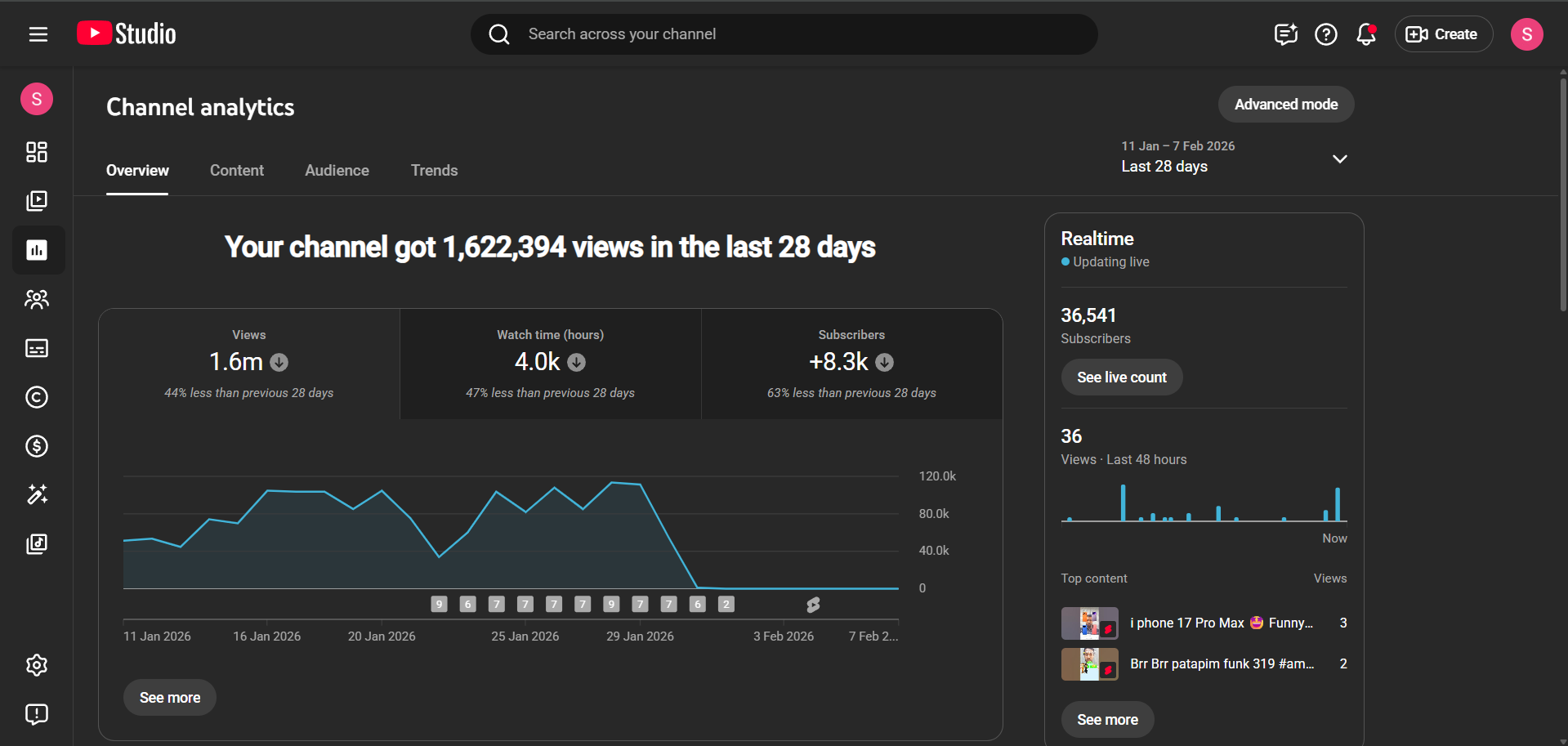Click the search across your channel field
The image size is (1568, 746).
click(x=784, y=34)
